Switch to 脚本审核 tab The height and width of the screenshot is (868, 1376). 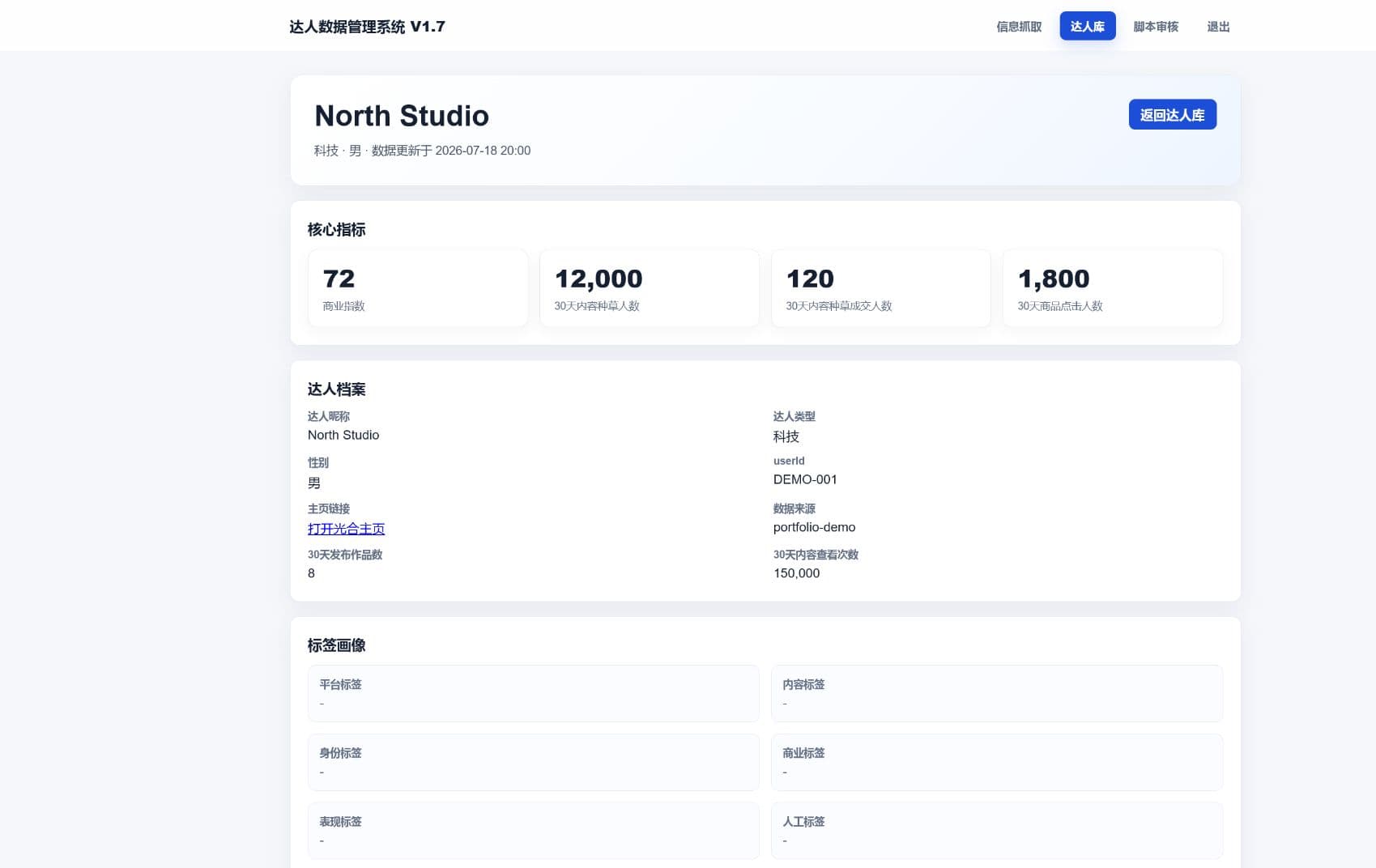point(1156,27)
